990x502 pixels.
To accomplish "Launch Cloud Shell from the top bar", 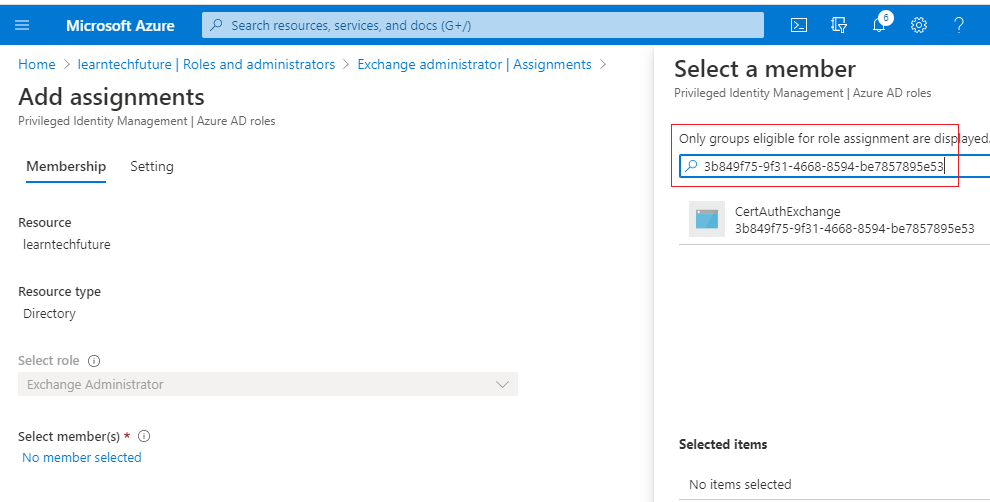I will click(x=799, y=25).
